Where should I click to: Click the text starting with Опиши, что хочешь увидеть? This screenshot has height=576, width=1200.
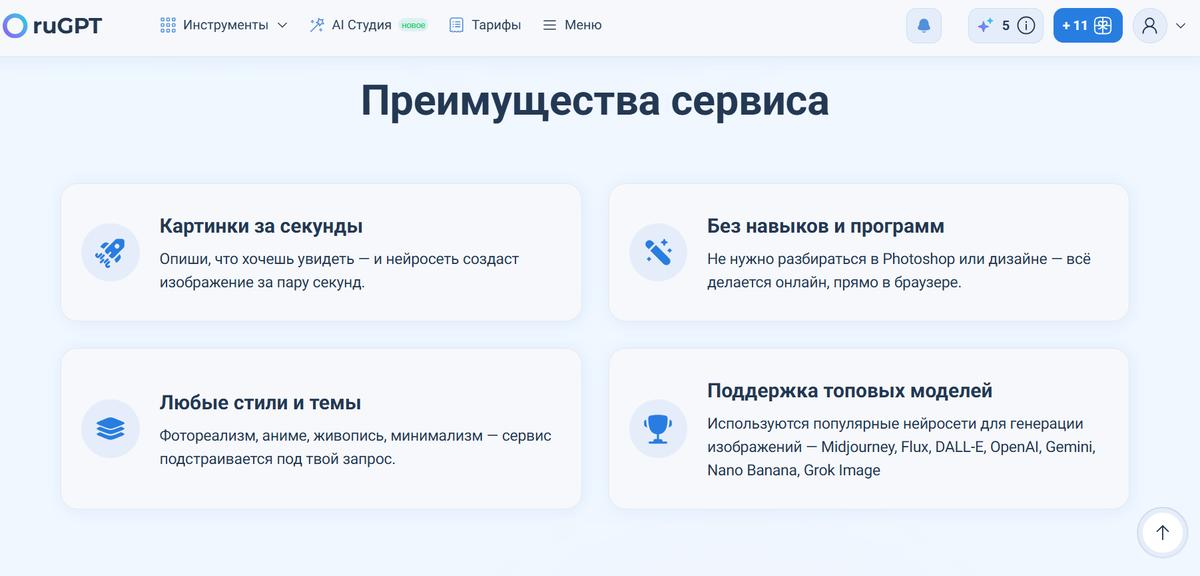click(x=340, y=271)
